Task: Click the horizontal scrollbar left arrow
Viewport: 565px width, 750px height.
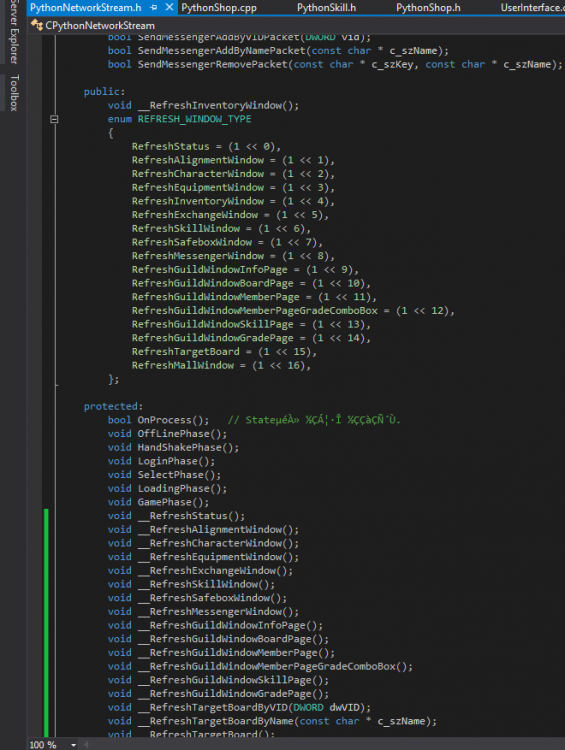Action: coord(86,745)
